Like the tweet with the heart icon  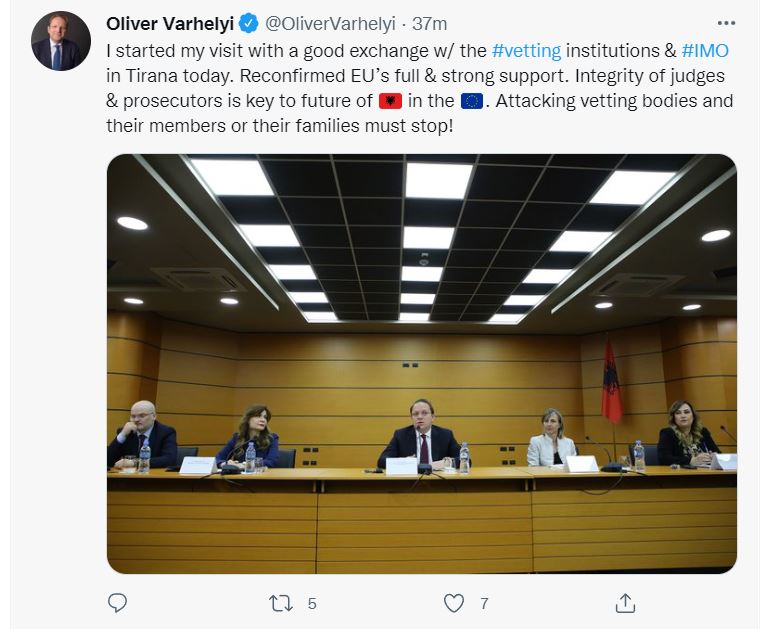coord(454,603)
